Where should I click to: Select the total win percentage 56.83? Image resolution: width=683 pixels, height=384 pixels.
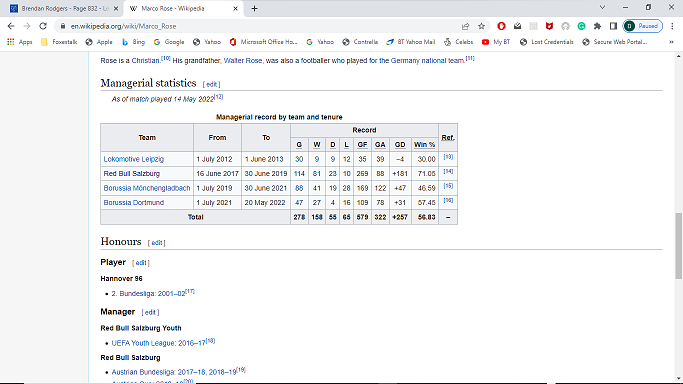coord(426,217)
